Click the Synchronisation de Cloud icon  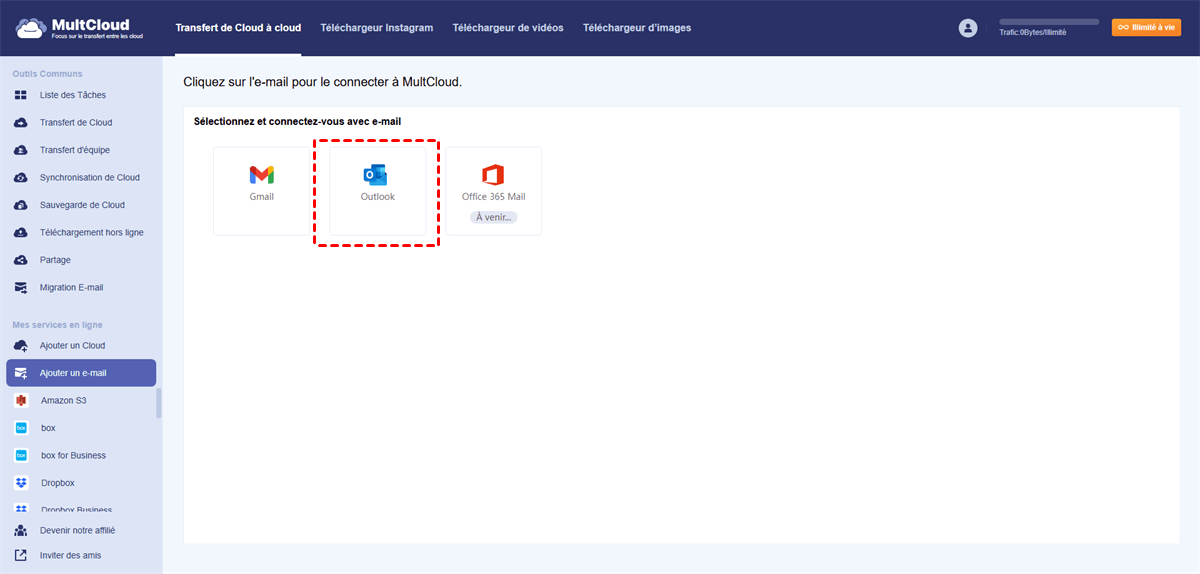(x=21, y=178)
